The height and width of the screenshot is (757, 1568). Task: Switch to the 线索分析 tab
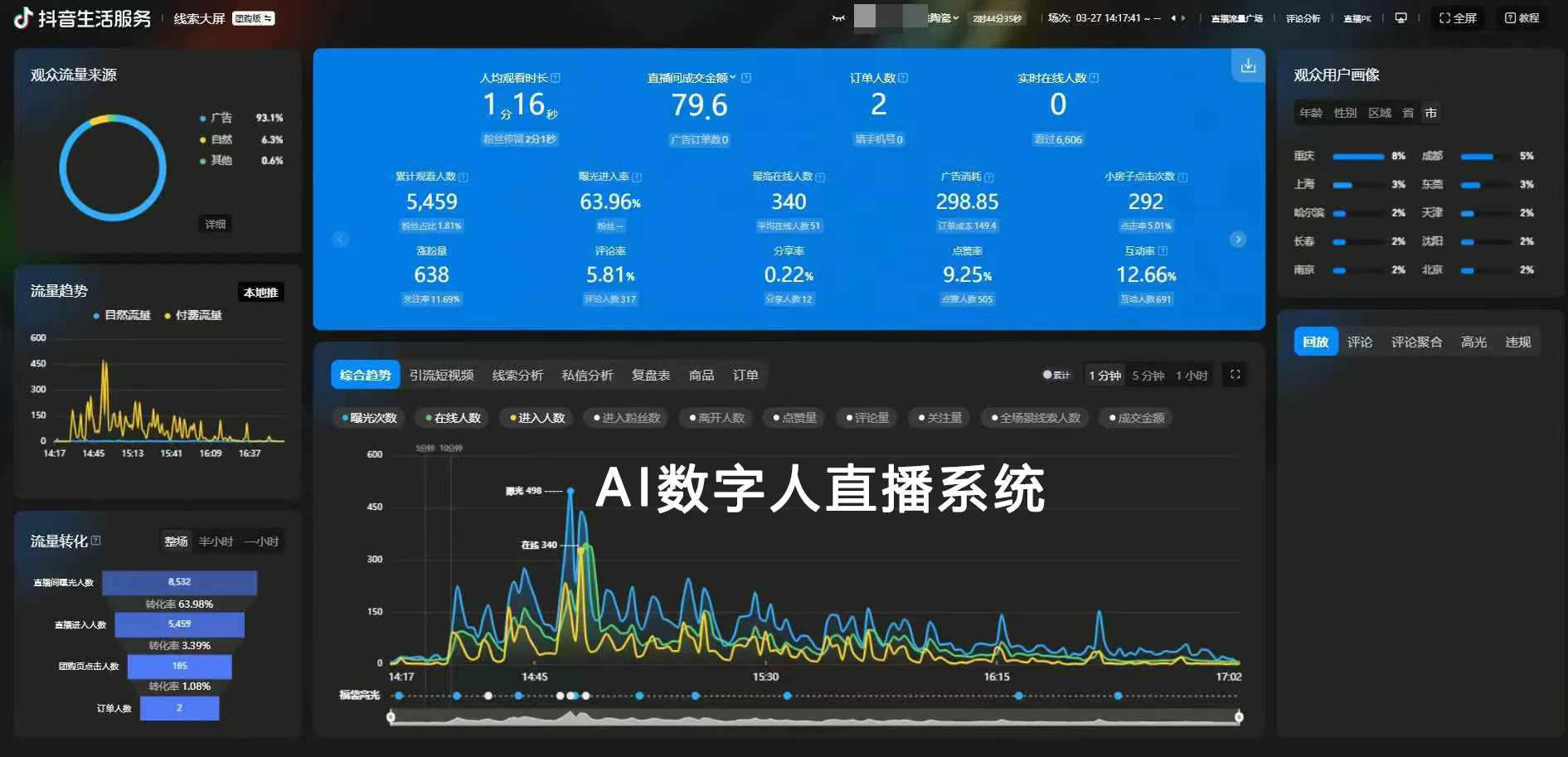coord(517,376)
